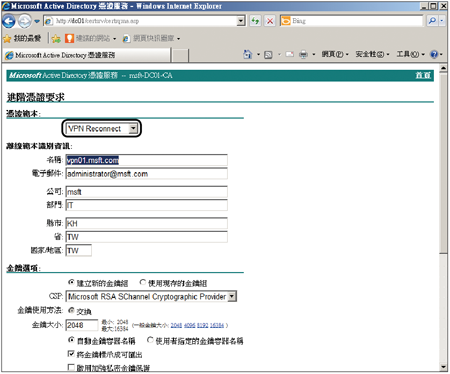Open the Safety (安全性) menu
This screenshot has width=450, height=374.
pyautogui.click(x=372, y=54)
